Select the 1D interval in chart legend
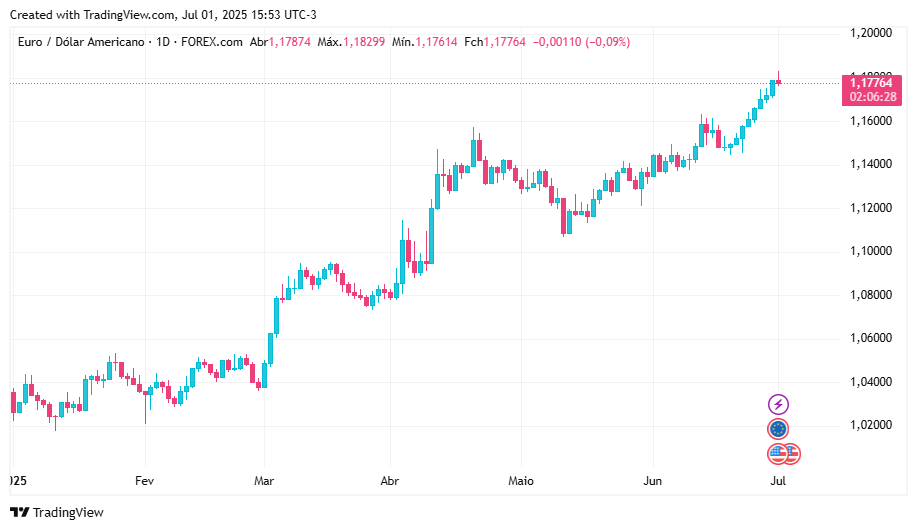This screenshot has height=530, width=917. (161, 42)
